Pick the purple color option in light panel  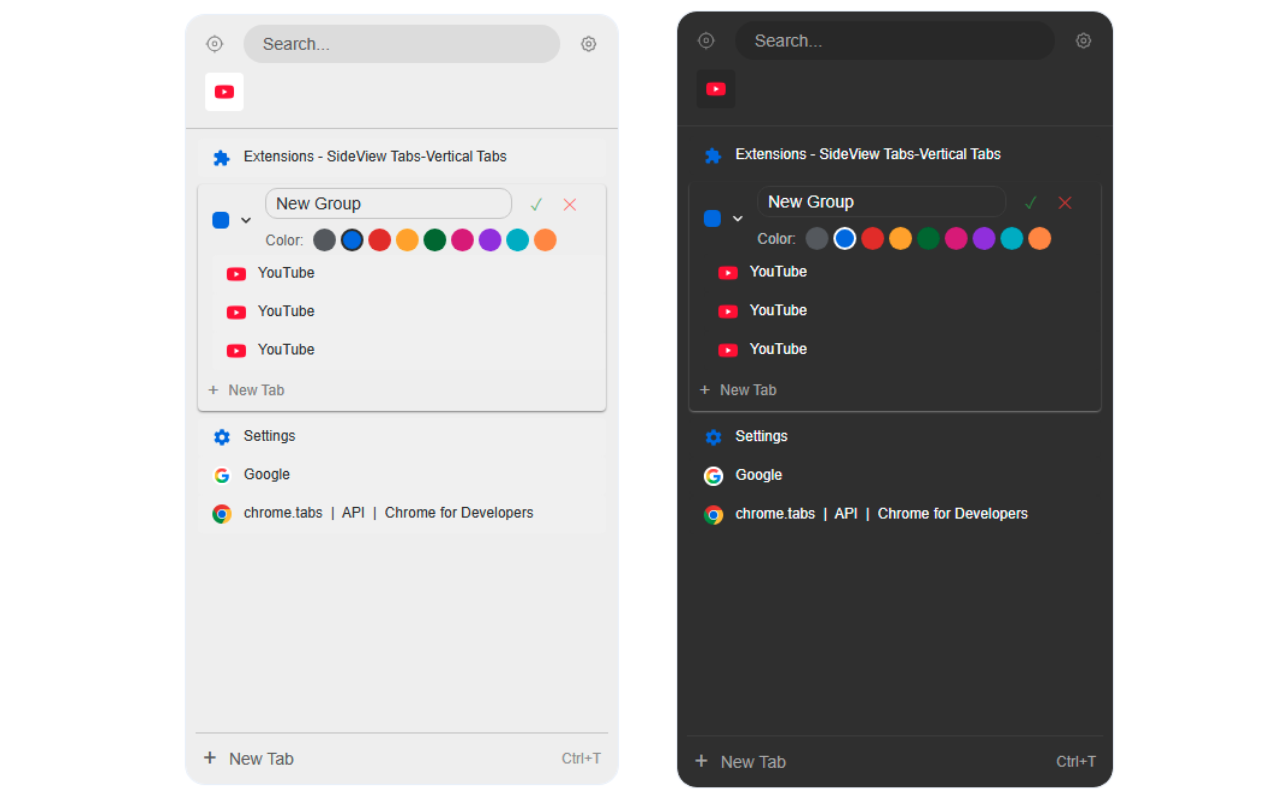[x=490, y=240]
